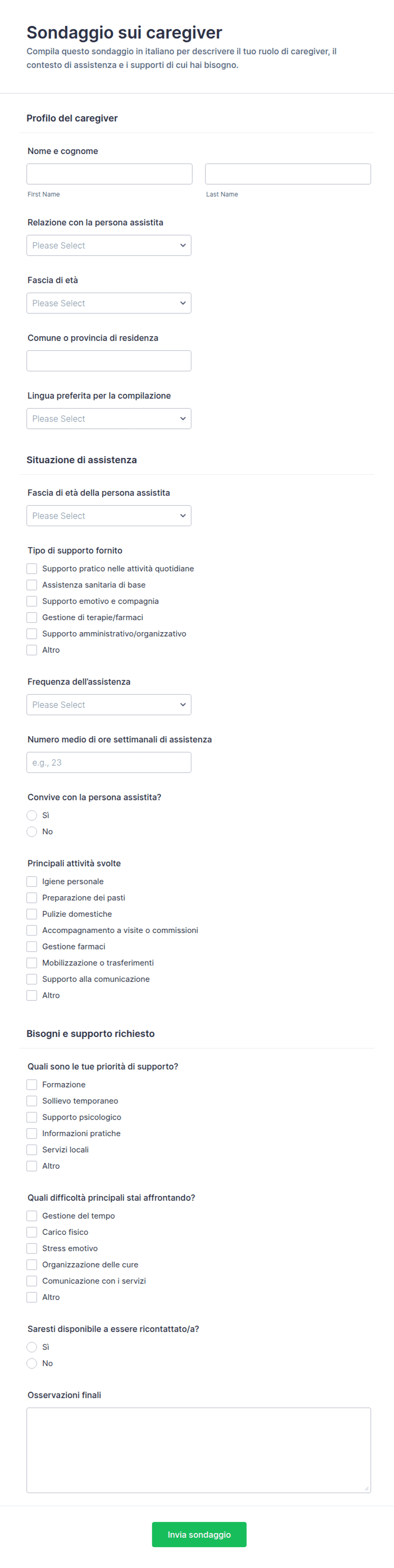Enable the Igiene personale checkbox
This screenshot has width=394, height=1568.
(32, 881)
